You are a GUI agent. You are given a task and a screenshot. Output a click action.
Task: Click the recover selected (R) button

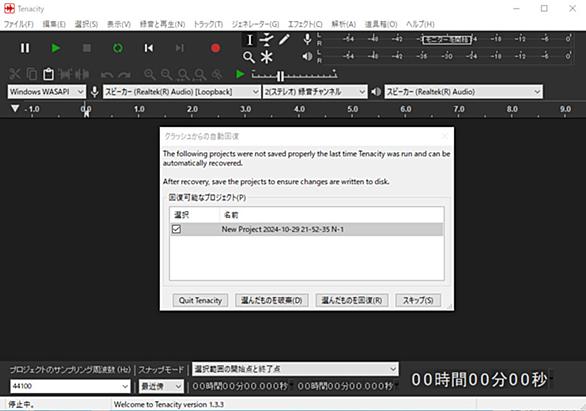(x=352, y=300)
